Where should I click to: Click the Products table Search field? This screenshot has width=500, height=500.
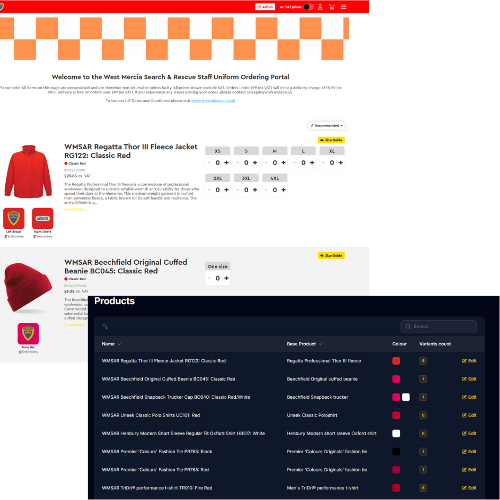pos(438,326)
